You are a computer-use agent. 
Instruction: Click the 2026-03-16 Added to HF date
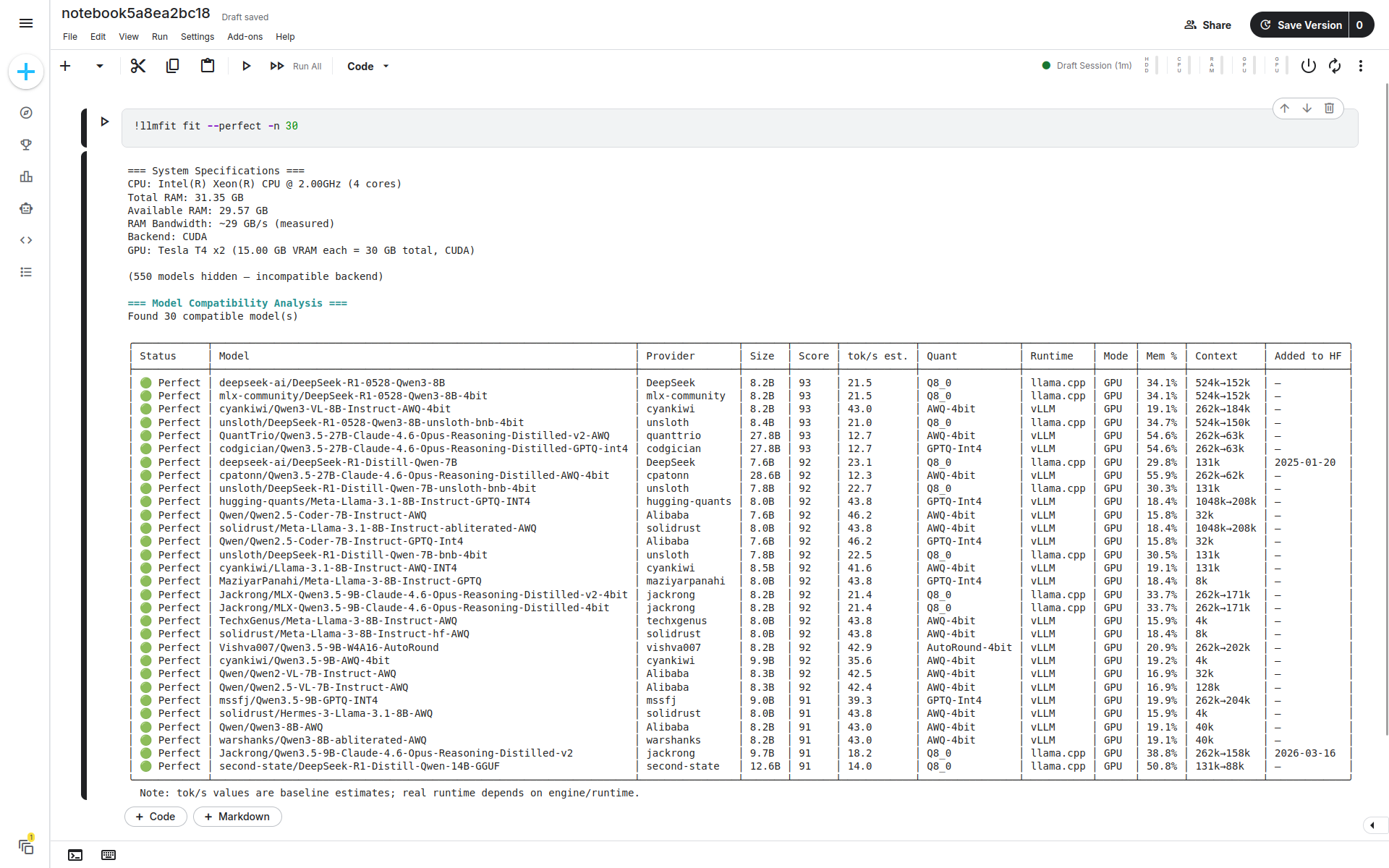1305,753
